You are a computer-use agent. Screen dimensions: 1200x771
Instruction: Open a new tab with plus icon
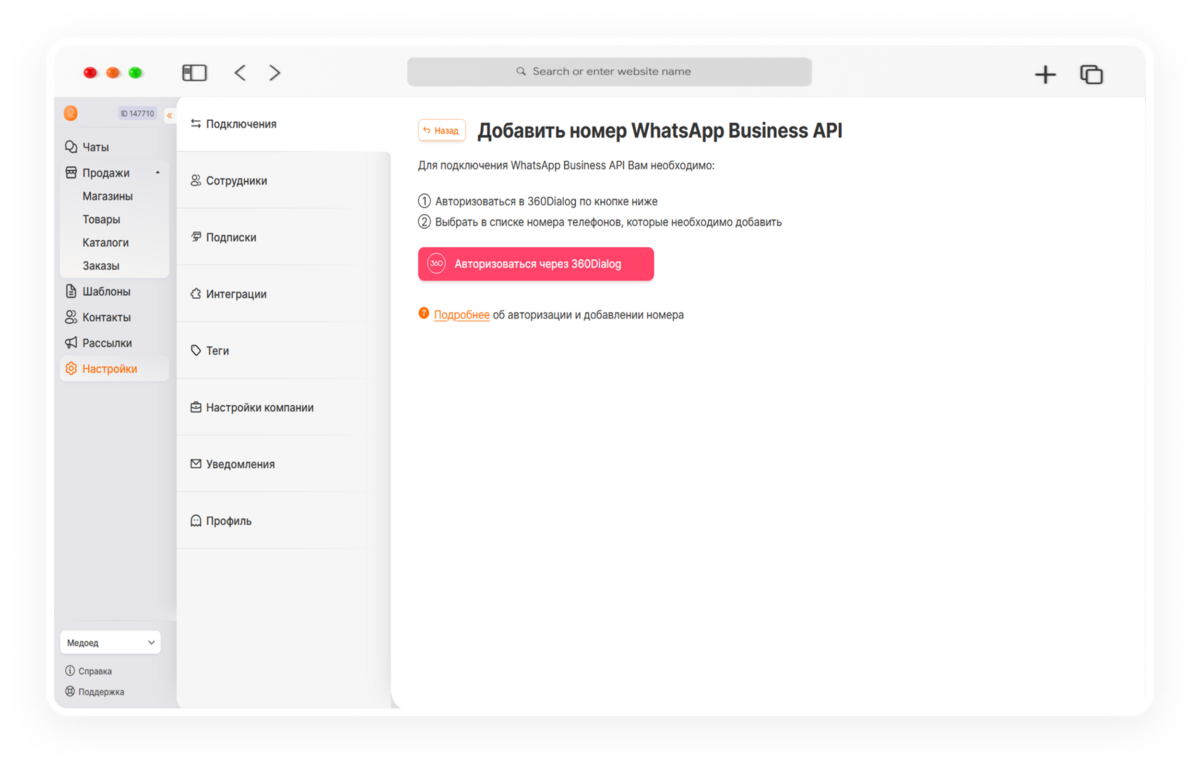pos(1045,74)
